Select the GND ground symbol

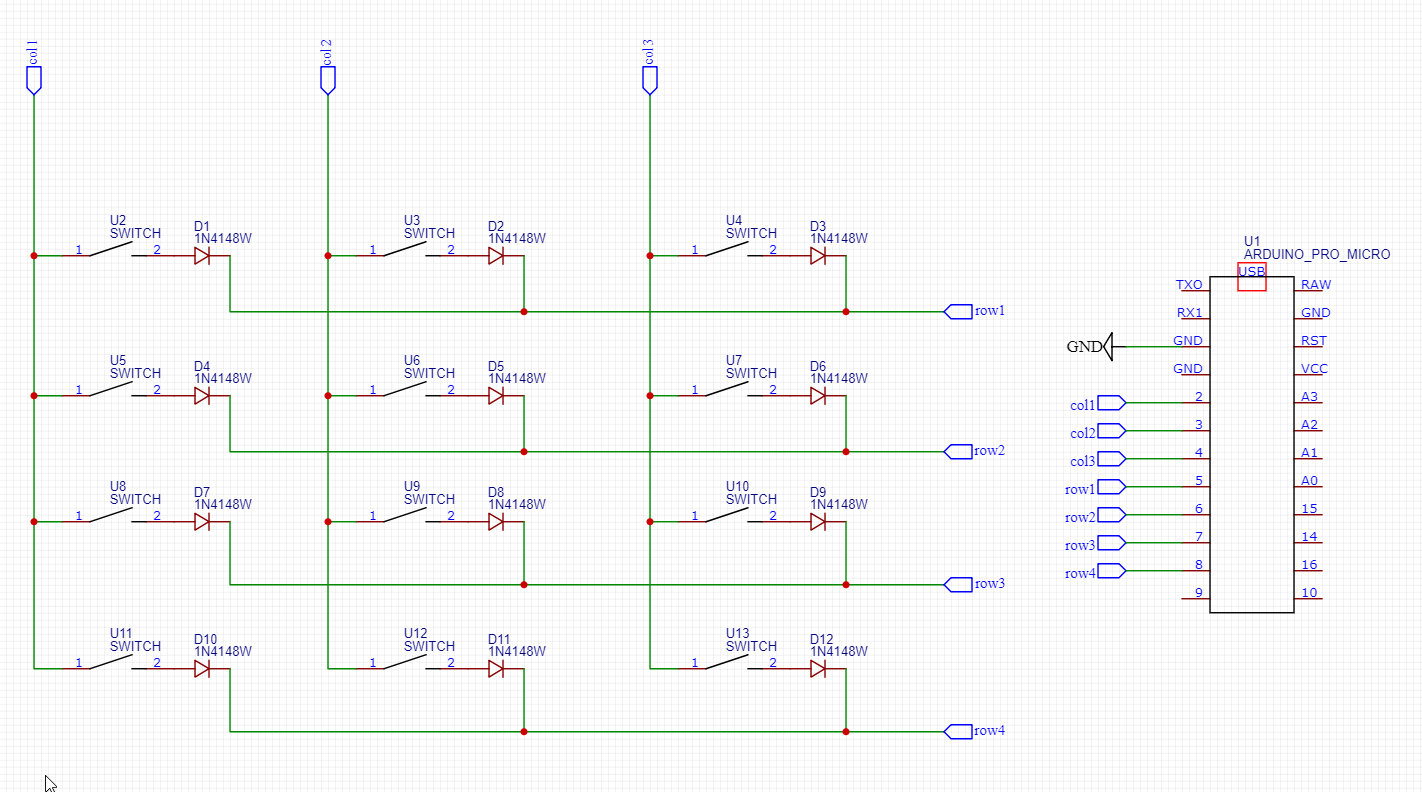coord(1106,346)
